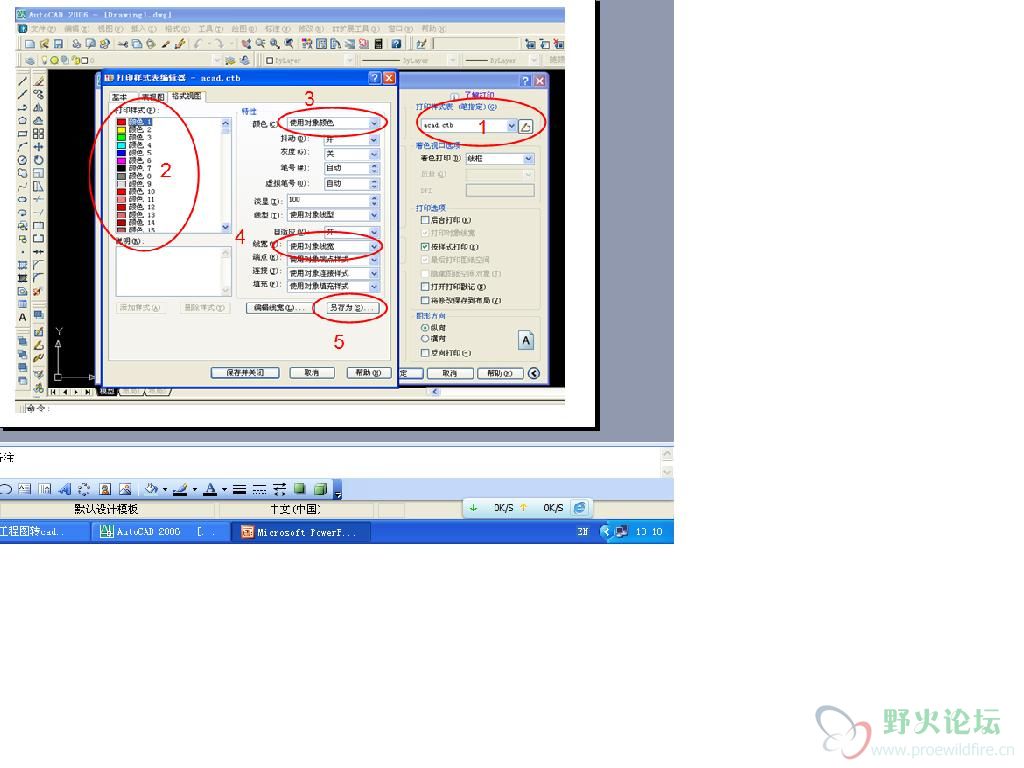Select the 横向 orientation radio button
The width and height of the screenshot is (1024, 768).
[x=425, y=338]
